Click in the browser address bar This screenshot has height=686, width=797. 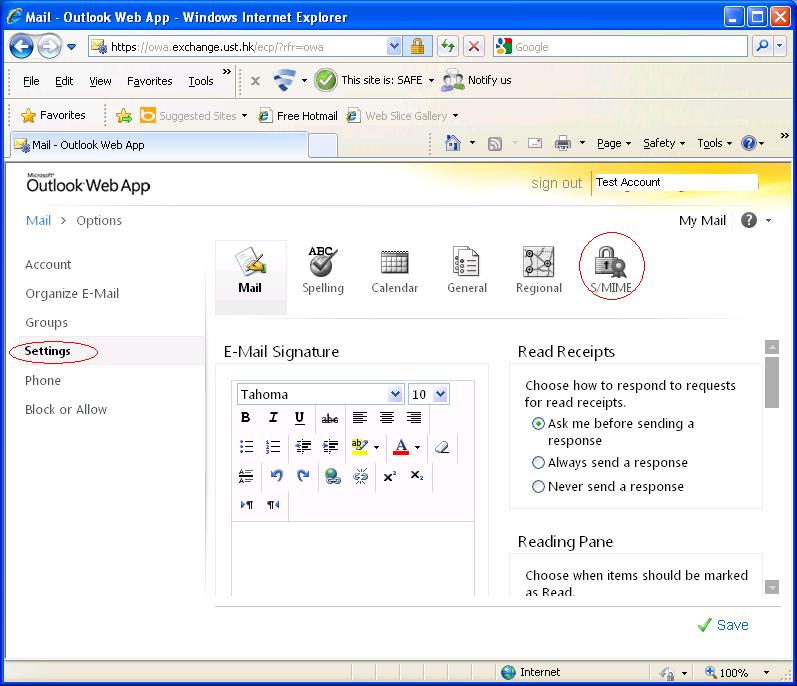pyautogui.click(x=245, y=47)
